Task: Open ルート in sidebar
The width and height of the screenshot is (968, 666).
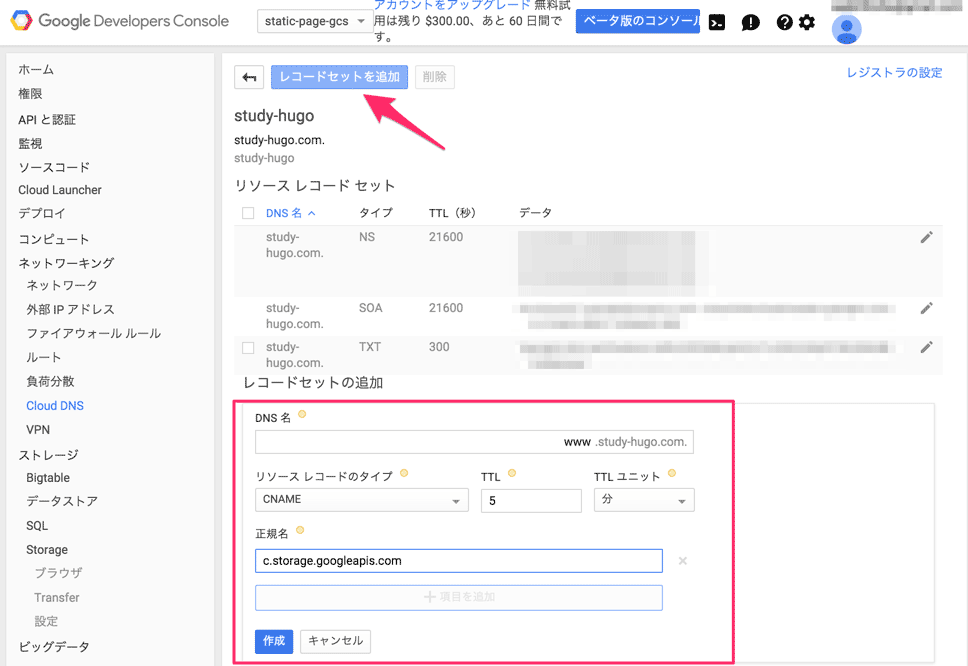Action: coord(43,357)
